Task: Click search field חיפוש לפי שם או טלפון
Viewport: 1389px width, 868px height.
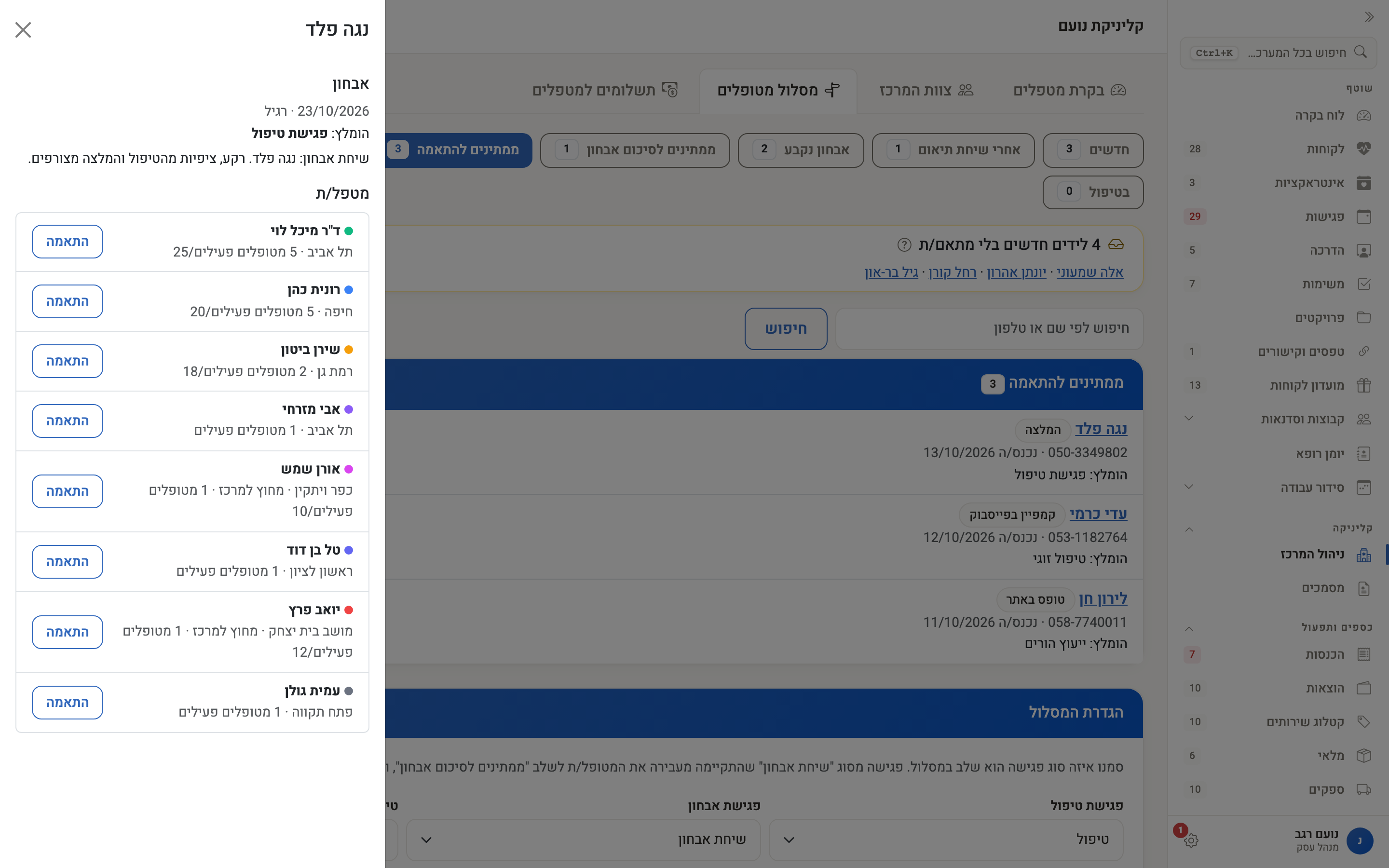Action: [x=990, y=329]
